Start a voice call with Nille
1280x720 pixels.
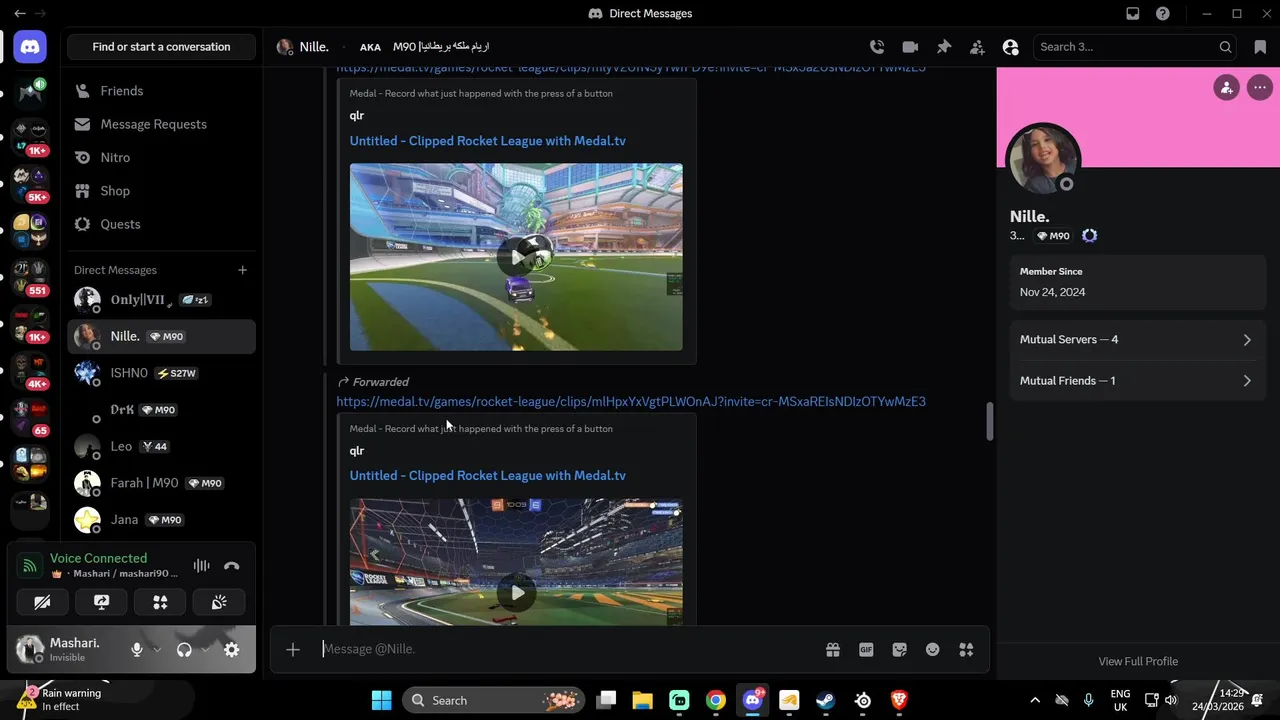877,47
